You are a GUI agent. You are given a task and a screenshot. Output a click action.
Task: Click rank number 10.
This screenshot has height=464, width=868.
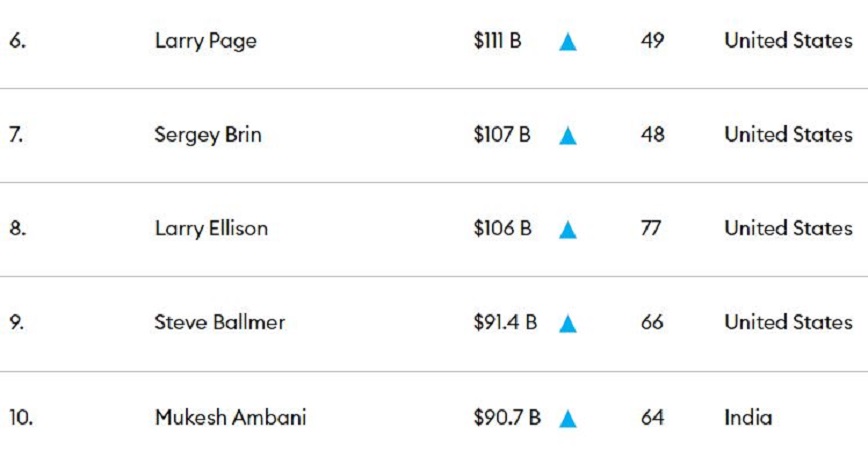[20, 417]
